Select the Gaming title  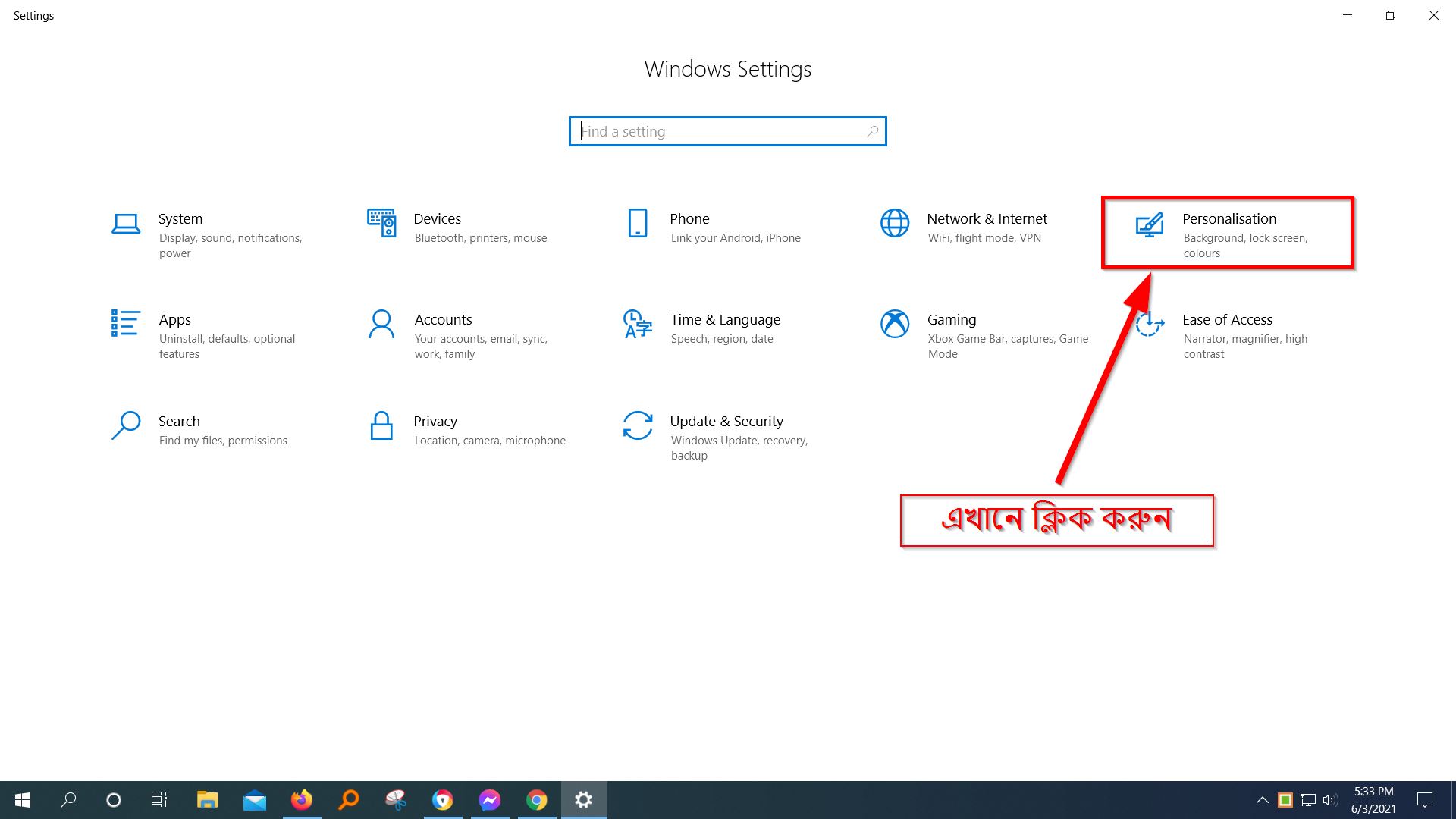tap(952, 320)
